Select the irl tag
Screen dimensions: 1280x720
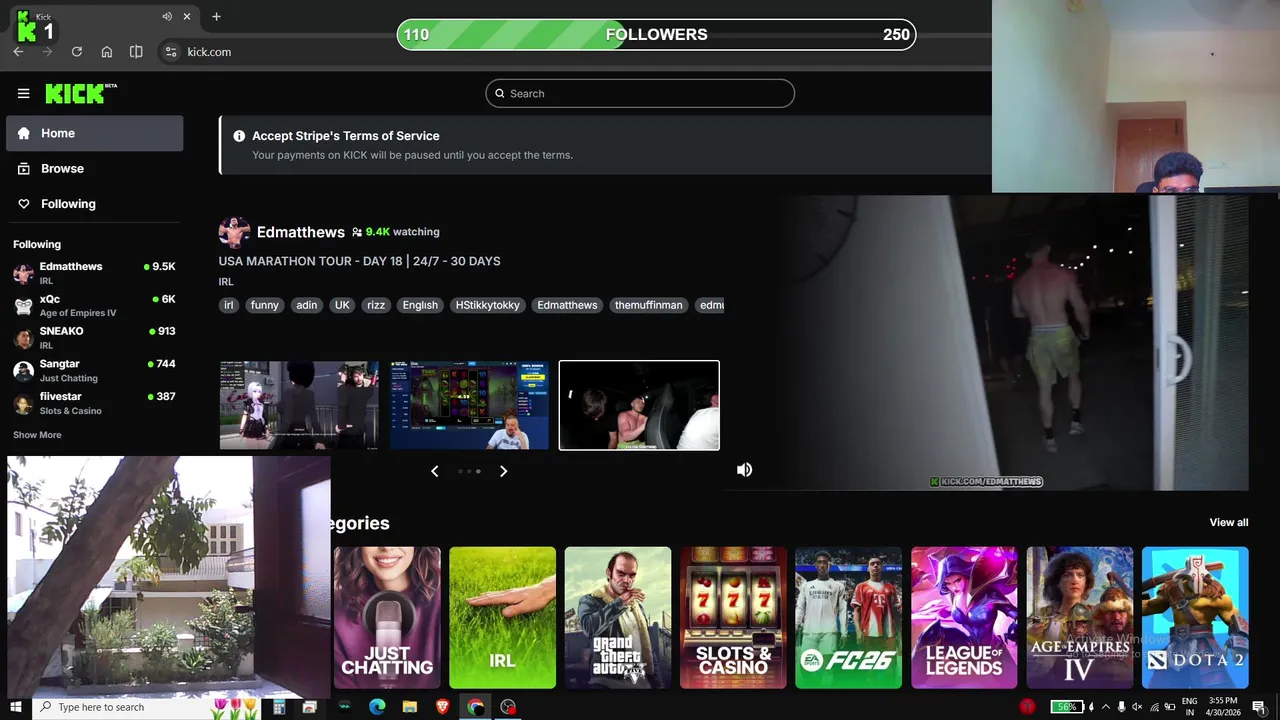point(229,305)
